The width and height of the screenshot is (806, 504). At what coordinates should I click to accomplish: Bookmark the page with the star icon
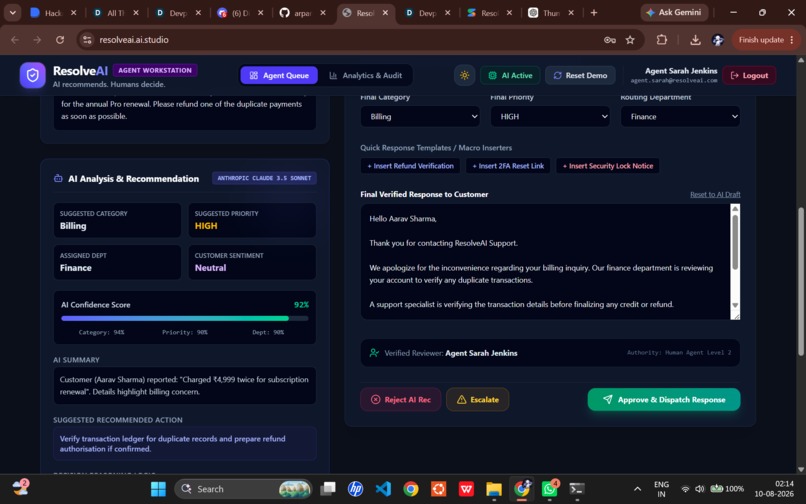coord(630,40)
